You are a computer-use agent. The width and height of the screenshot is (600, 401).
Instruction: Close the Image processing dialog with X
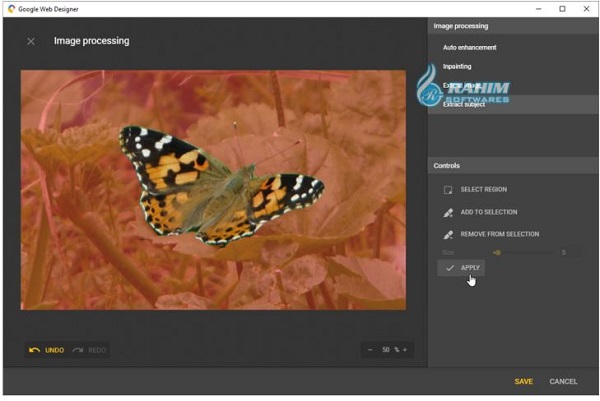(x=31, y=41)
